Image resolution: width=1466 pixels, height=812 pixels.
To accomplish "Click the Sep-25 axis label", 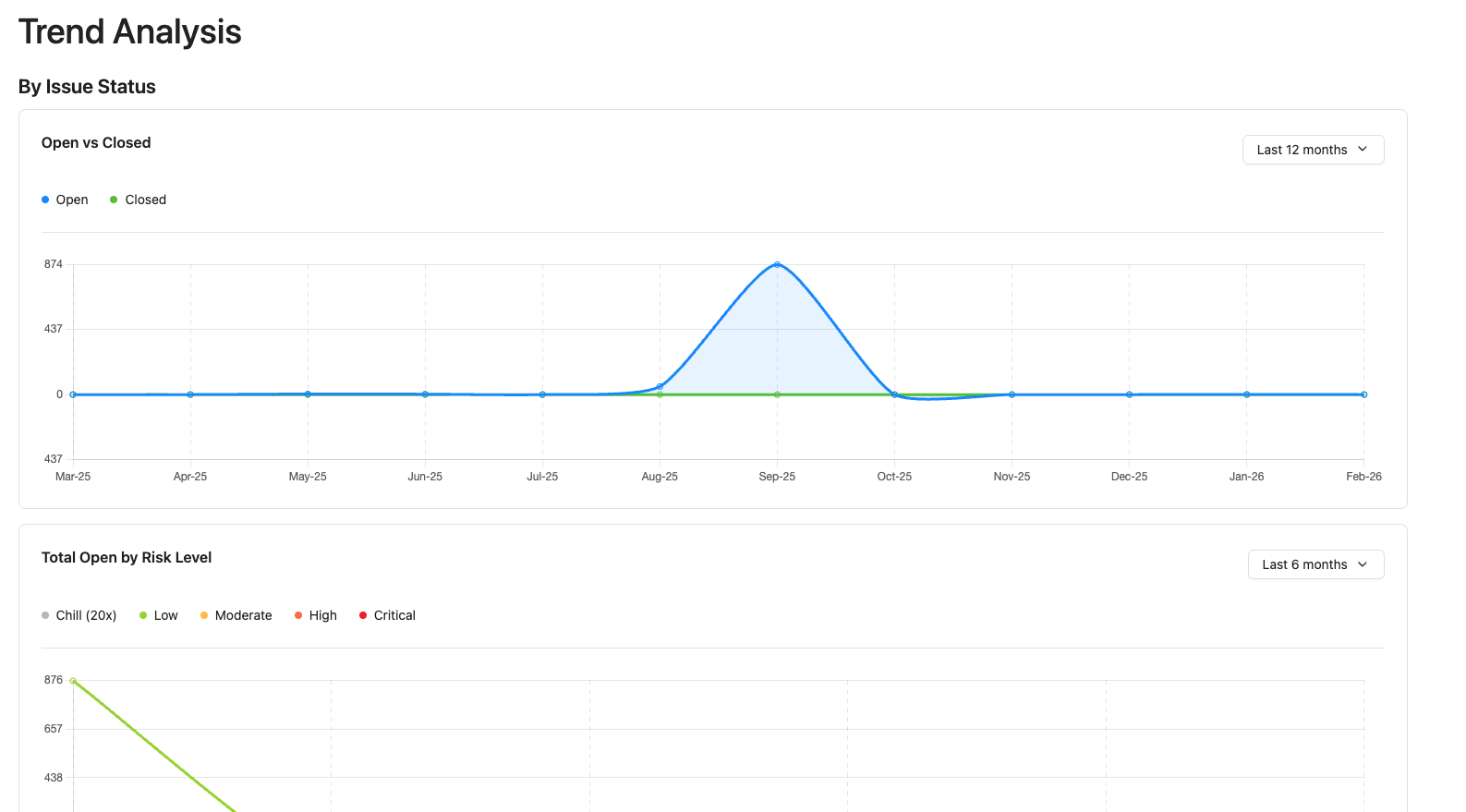I will click(x=777, y=477).
